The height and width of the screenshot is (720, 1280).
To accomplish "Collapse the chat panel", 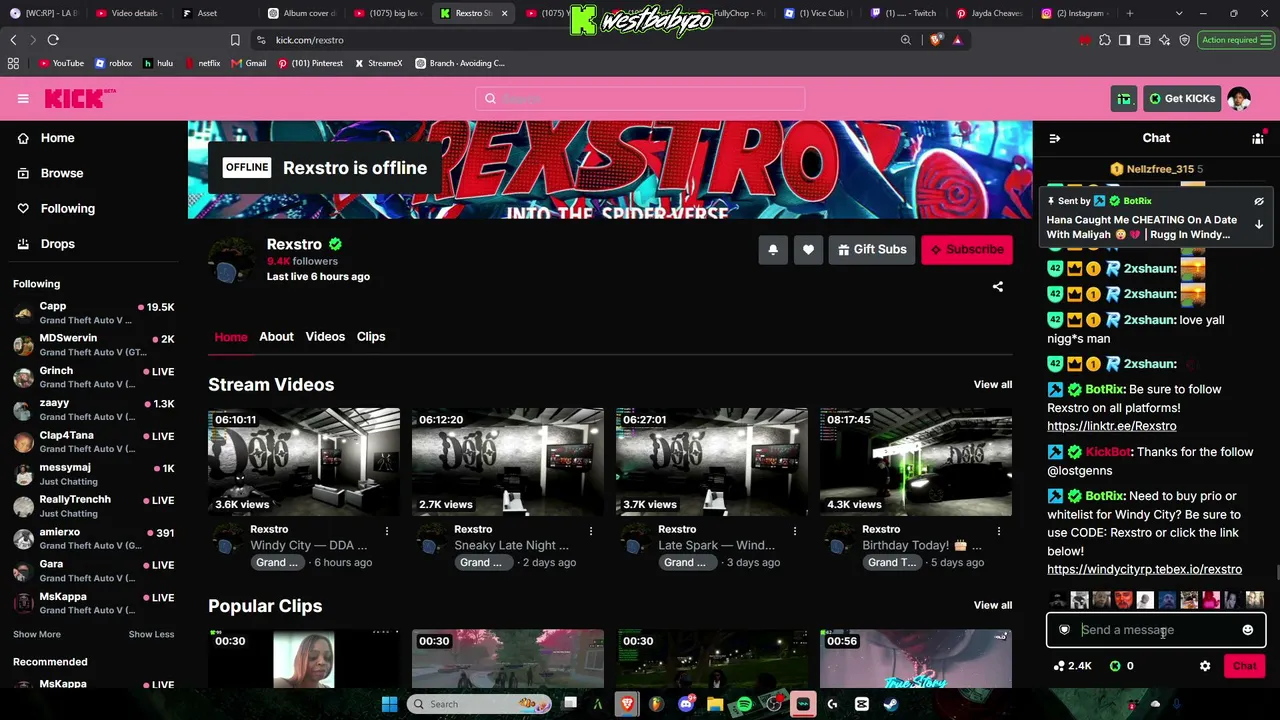I will 1054,138.
